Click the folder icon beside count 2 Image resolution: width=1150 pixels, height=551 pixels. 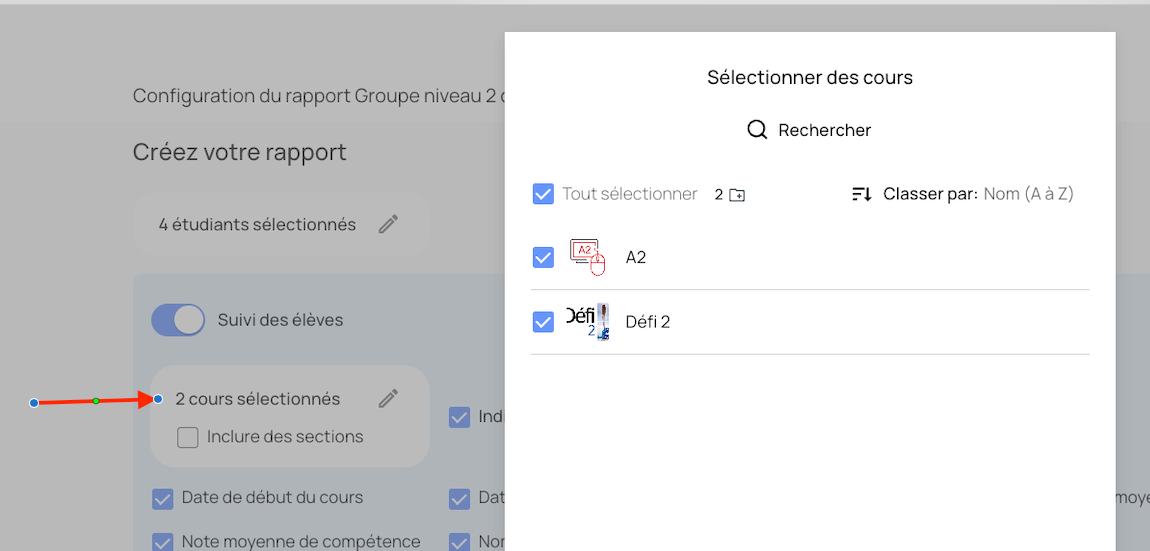(x=737, y=195)
